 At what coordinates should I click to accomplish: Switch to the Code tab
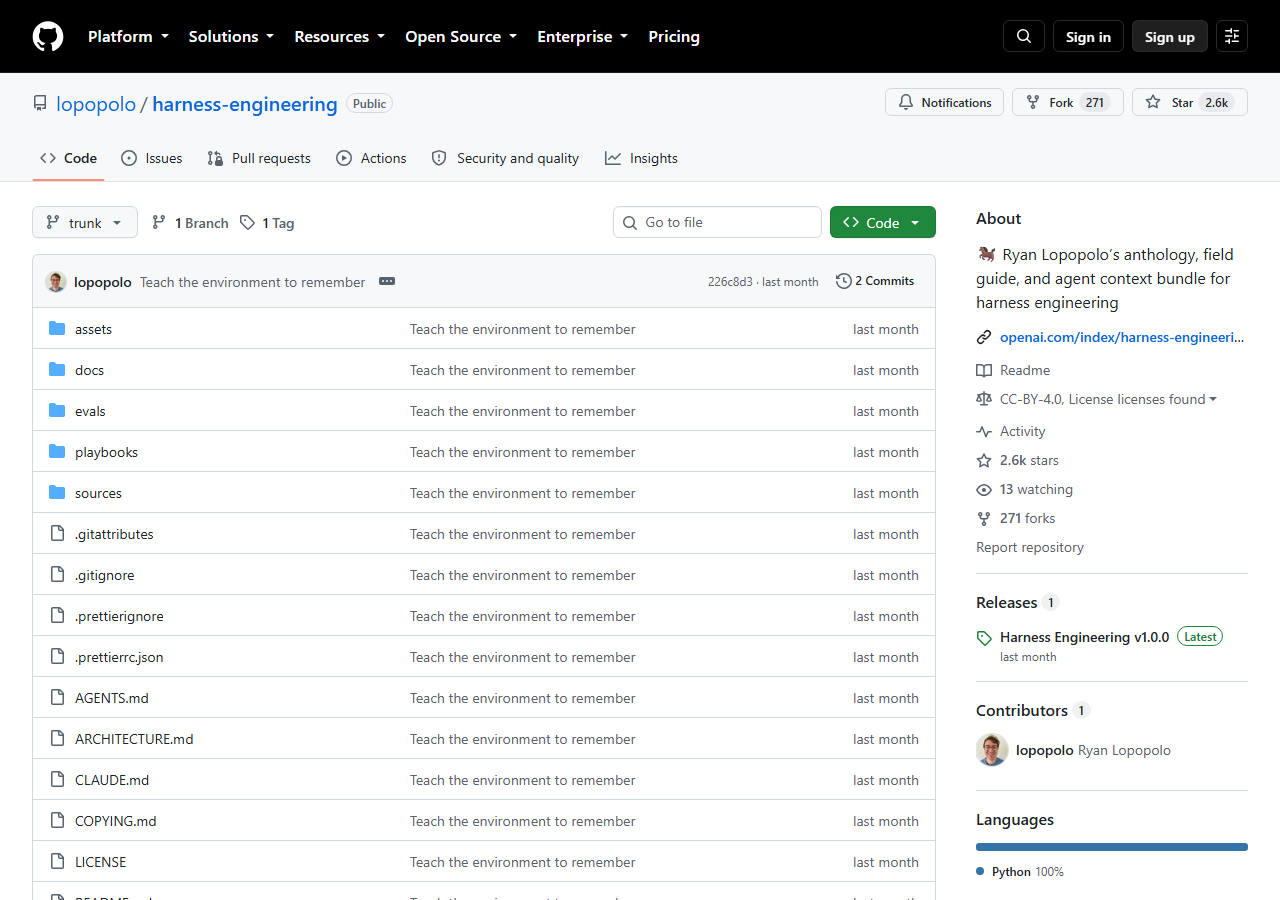click(x=69, y=158)
